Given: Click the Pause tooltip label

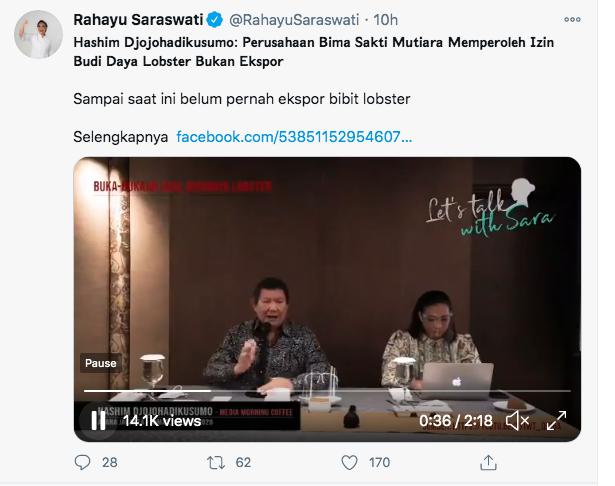Looking at the screenshot, I should [x=100, y=363].
